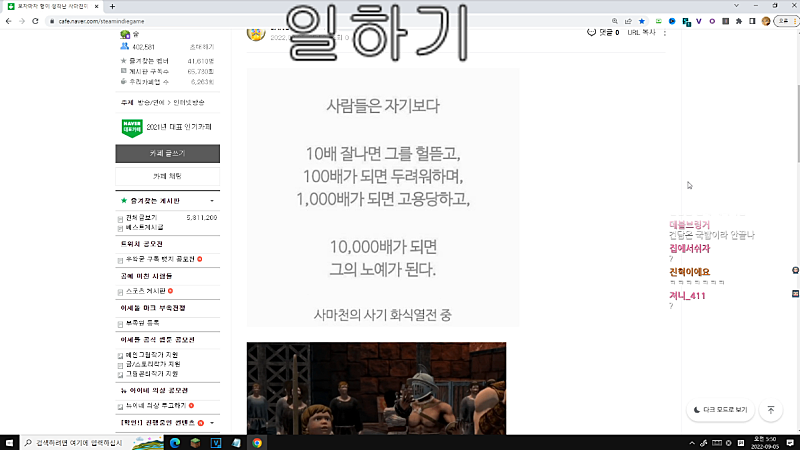Click the post author's avatar image
This screenshot has width=800, height=450.
[256, 34]
